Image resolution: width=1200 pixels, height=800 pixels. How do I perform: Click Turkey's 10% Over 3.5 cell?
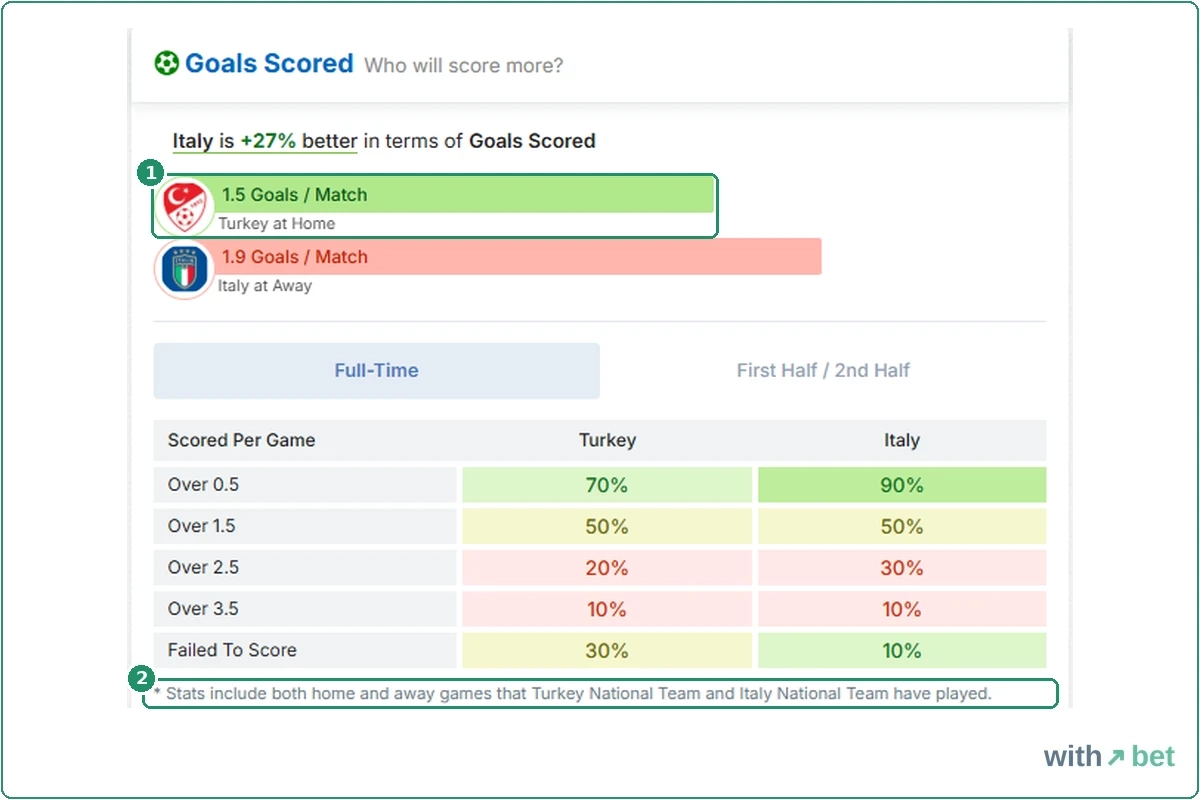coord(607,609)
